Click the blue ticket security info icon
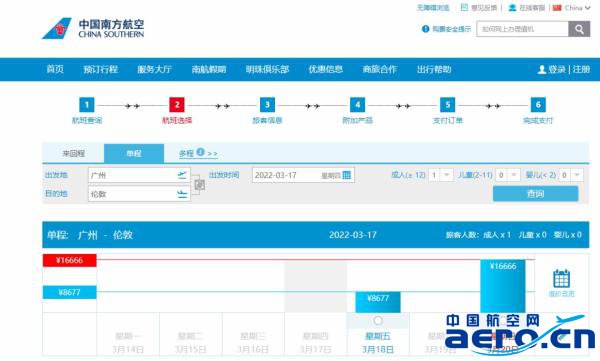 (x=425, y=29)
